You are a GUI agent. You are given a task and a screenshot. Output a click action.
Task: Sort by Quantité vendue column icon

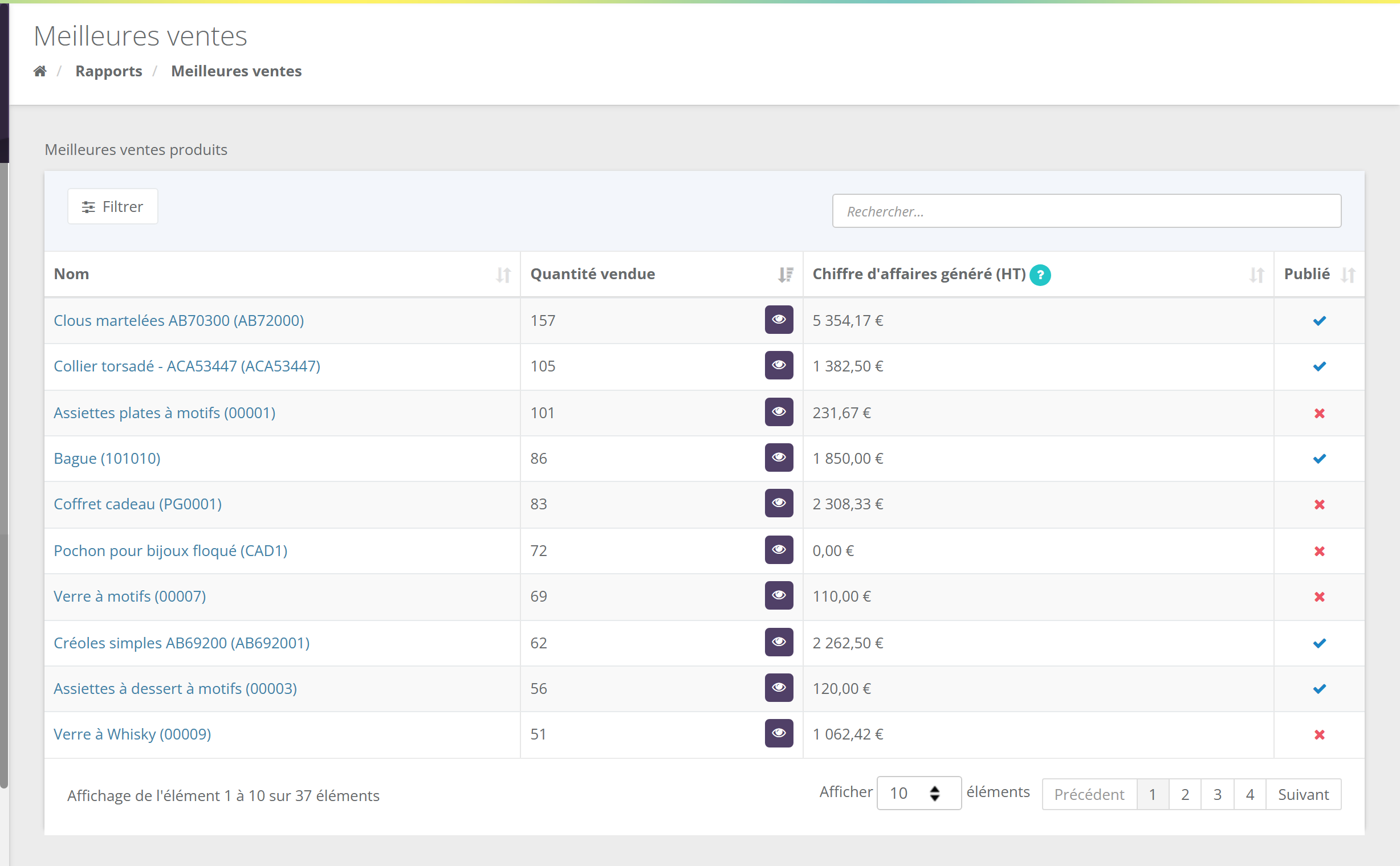coord(785,275)
